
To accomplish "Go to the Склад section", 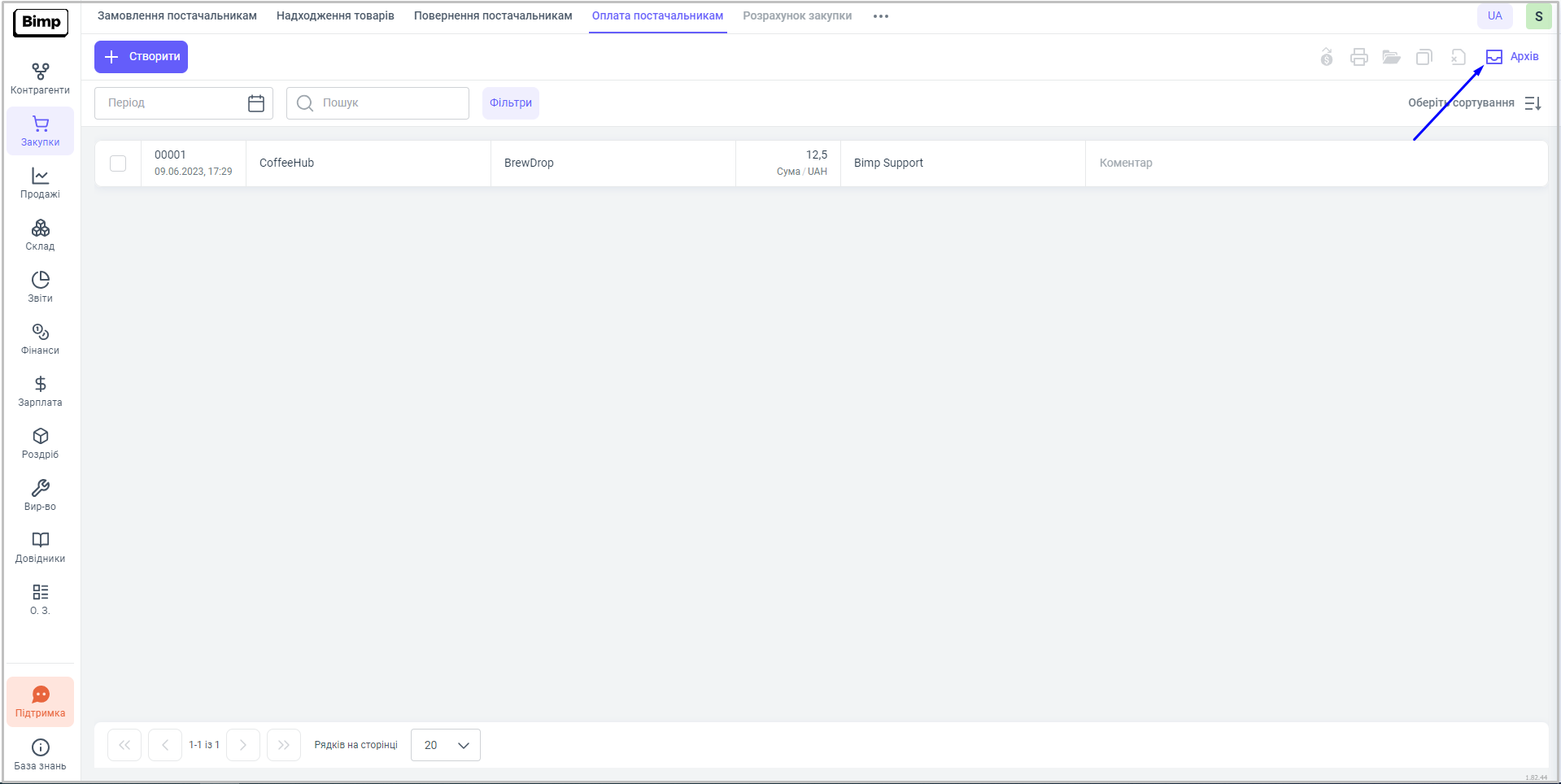I will [x=40, y=235].
